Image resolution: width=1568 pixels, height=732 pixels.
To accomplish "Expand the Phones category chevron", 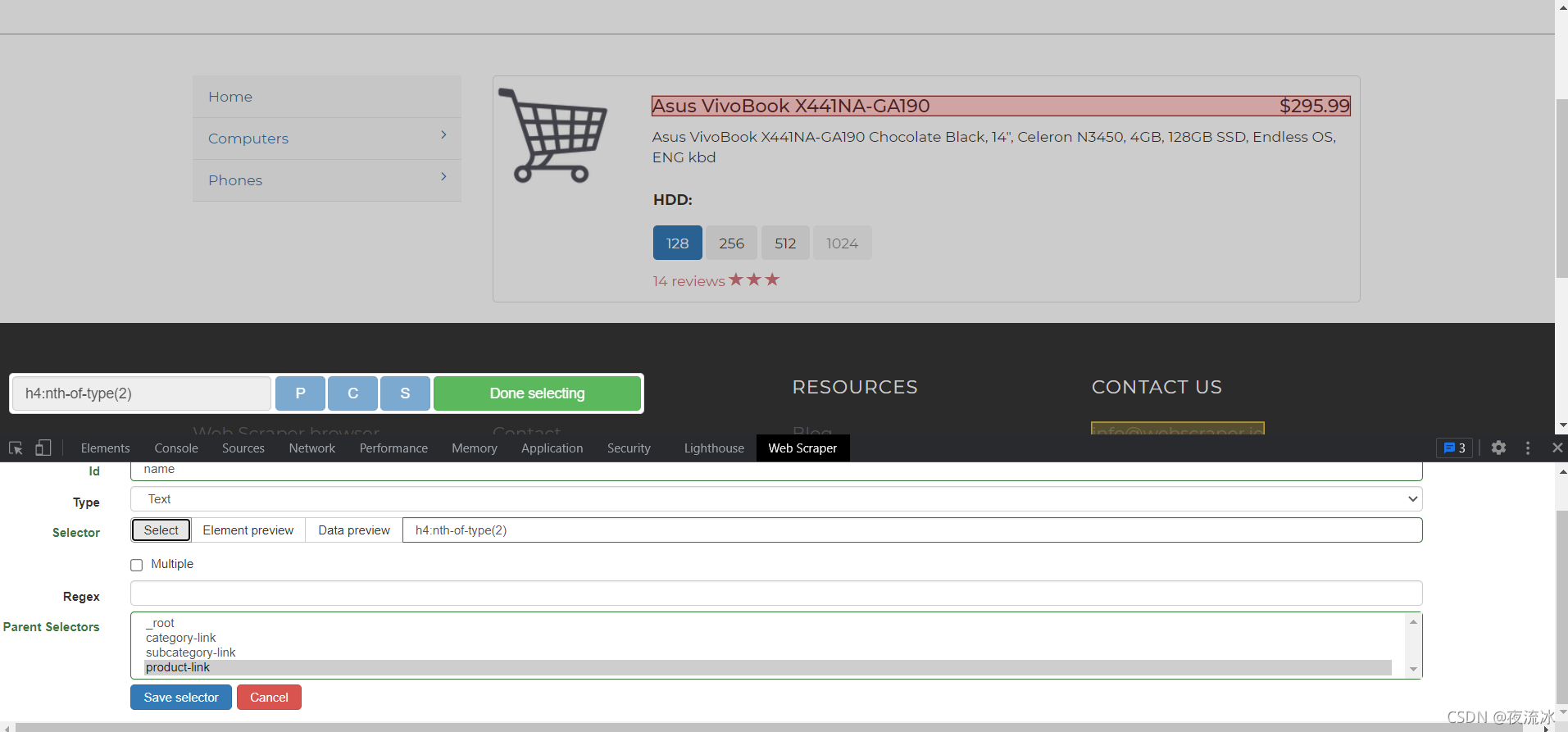I will (443, 176).
